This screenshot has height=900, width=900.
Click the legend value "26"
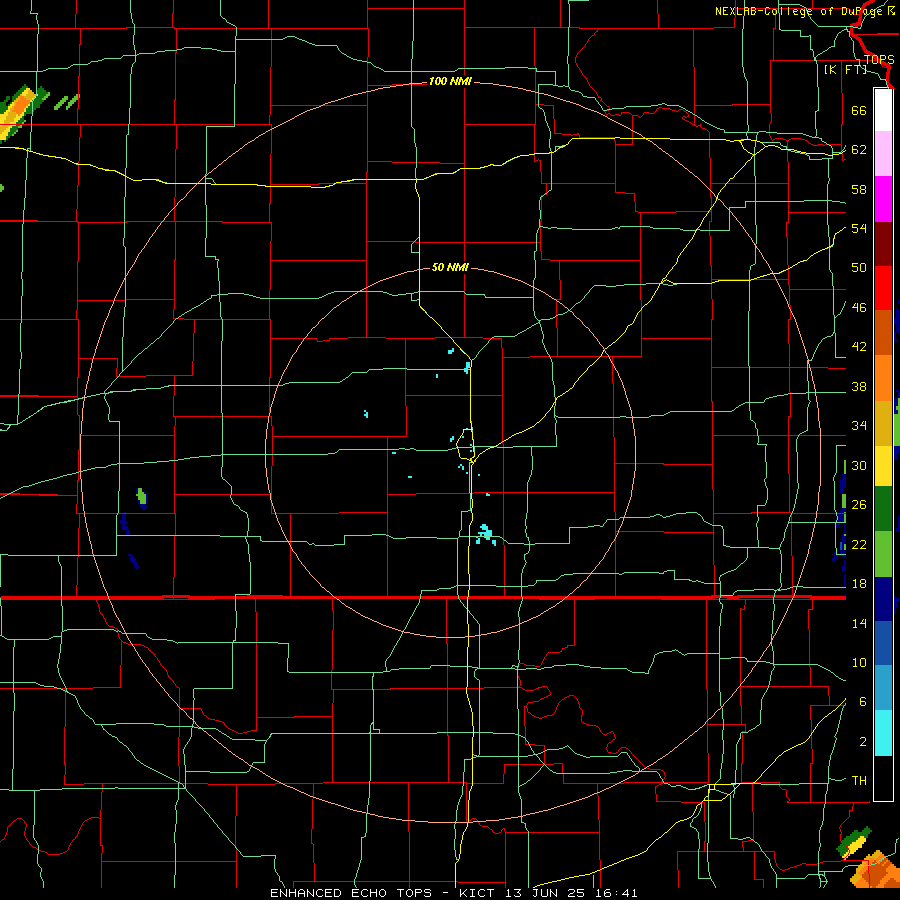(859, 505)
